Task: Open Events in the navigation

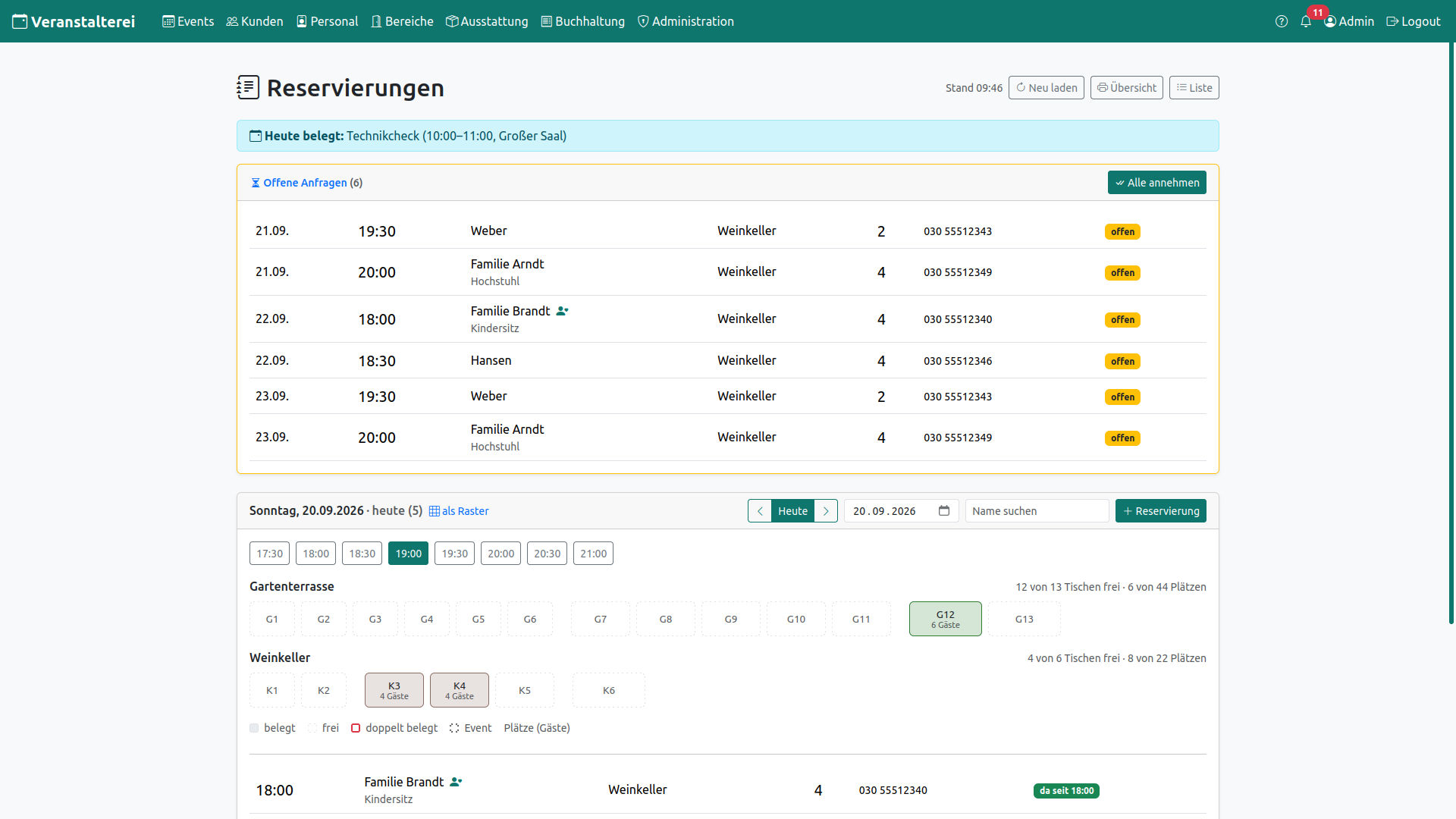Action: point(188,21)
